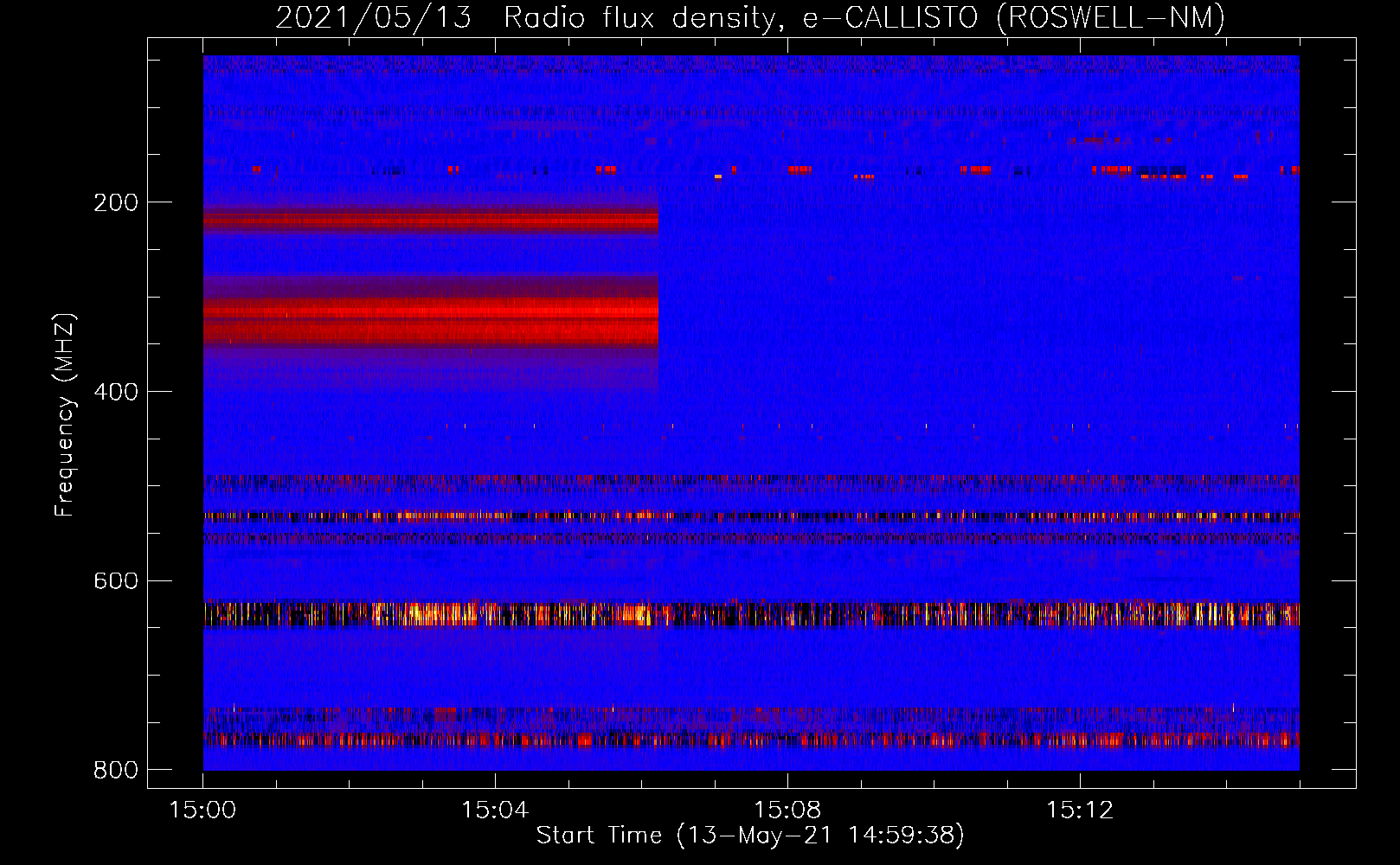Image resolution: width=1400 pixels, height=865 pixels.
Task: Click the 15:00 time tick label
Action: [x=203, y=811]
